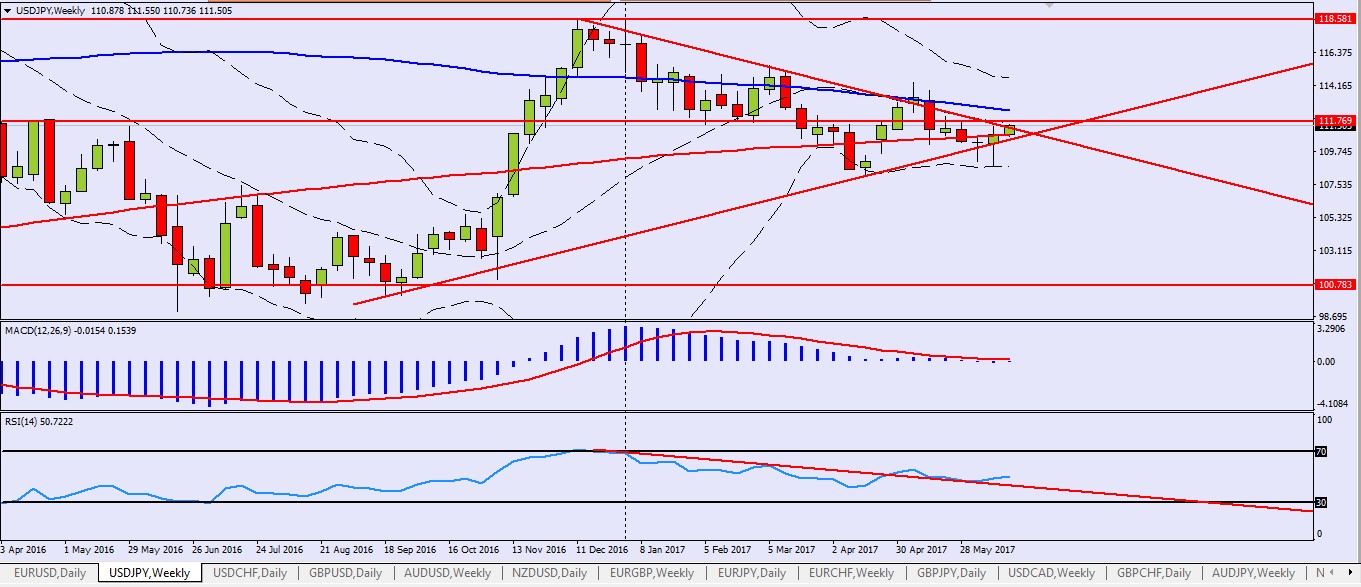Open the USDCHF,Daily chart tab
Image resolution: width=1361 pixels, height=587 pixels.
point(251,573)
